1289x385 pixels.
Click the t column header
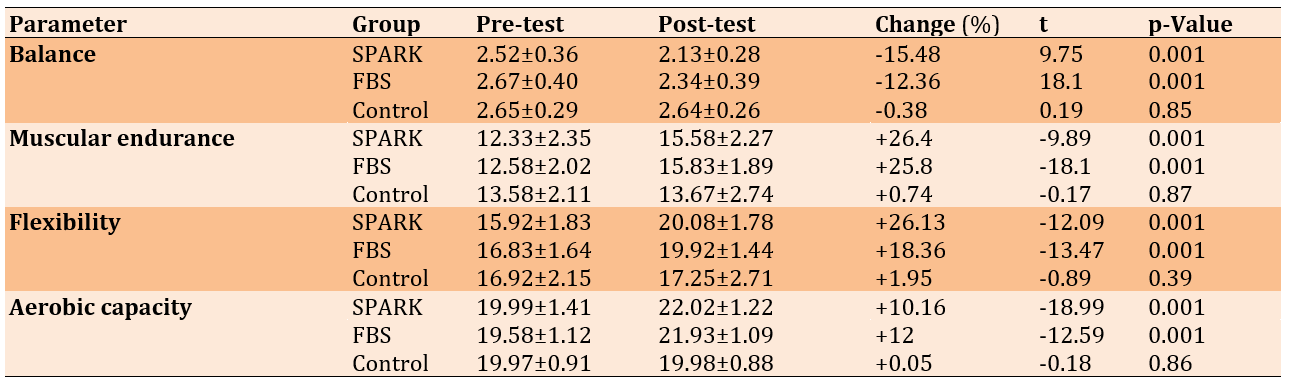click(x=1043, y=24)
